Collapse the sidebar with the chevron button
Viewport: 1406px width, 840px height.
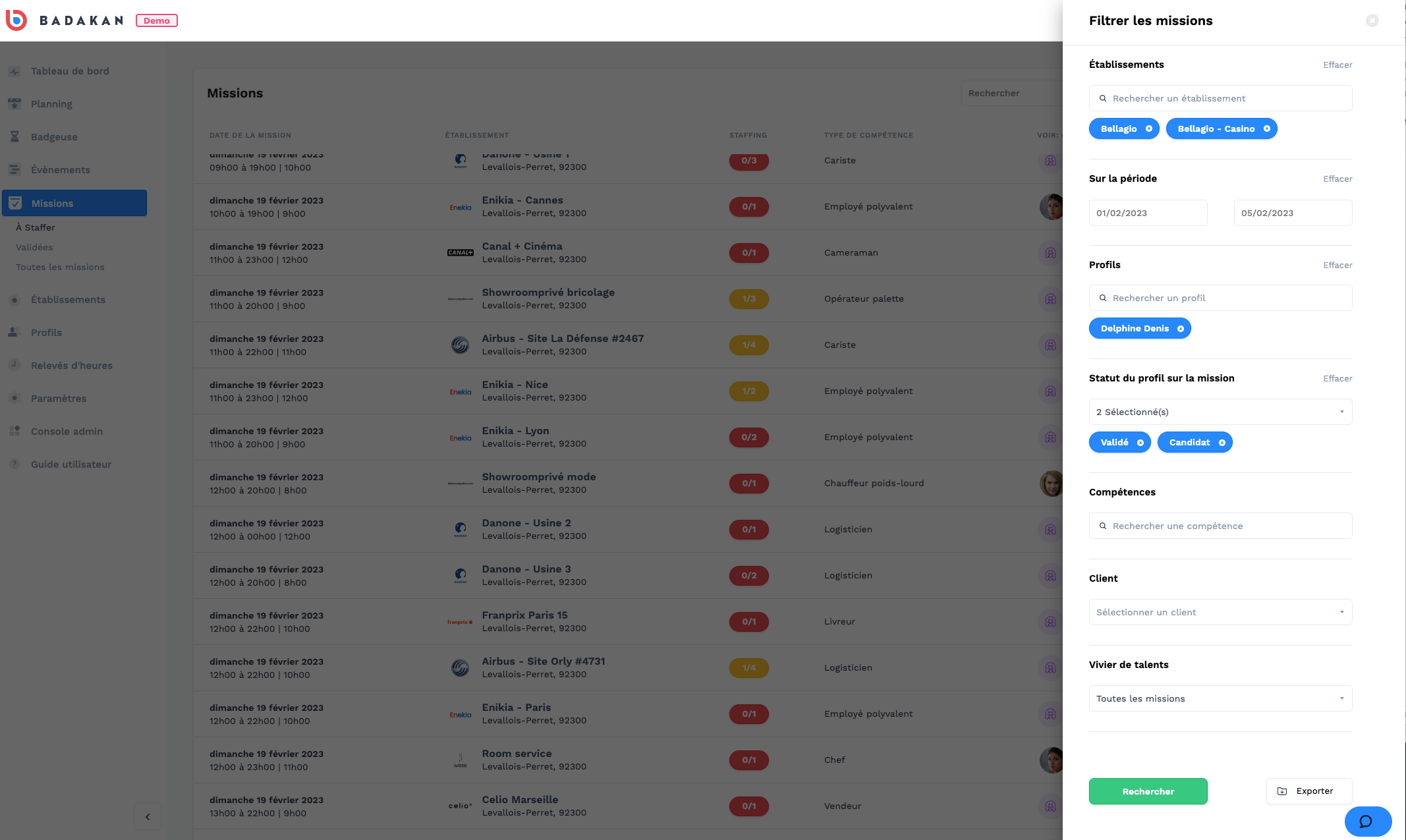pyautogui.click(x=148, y=817)
